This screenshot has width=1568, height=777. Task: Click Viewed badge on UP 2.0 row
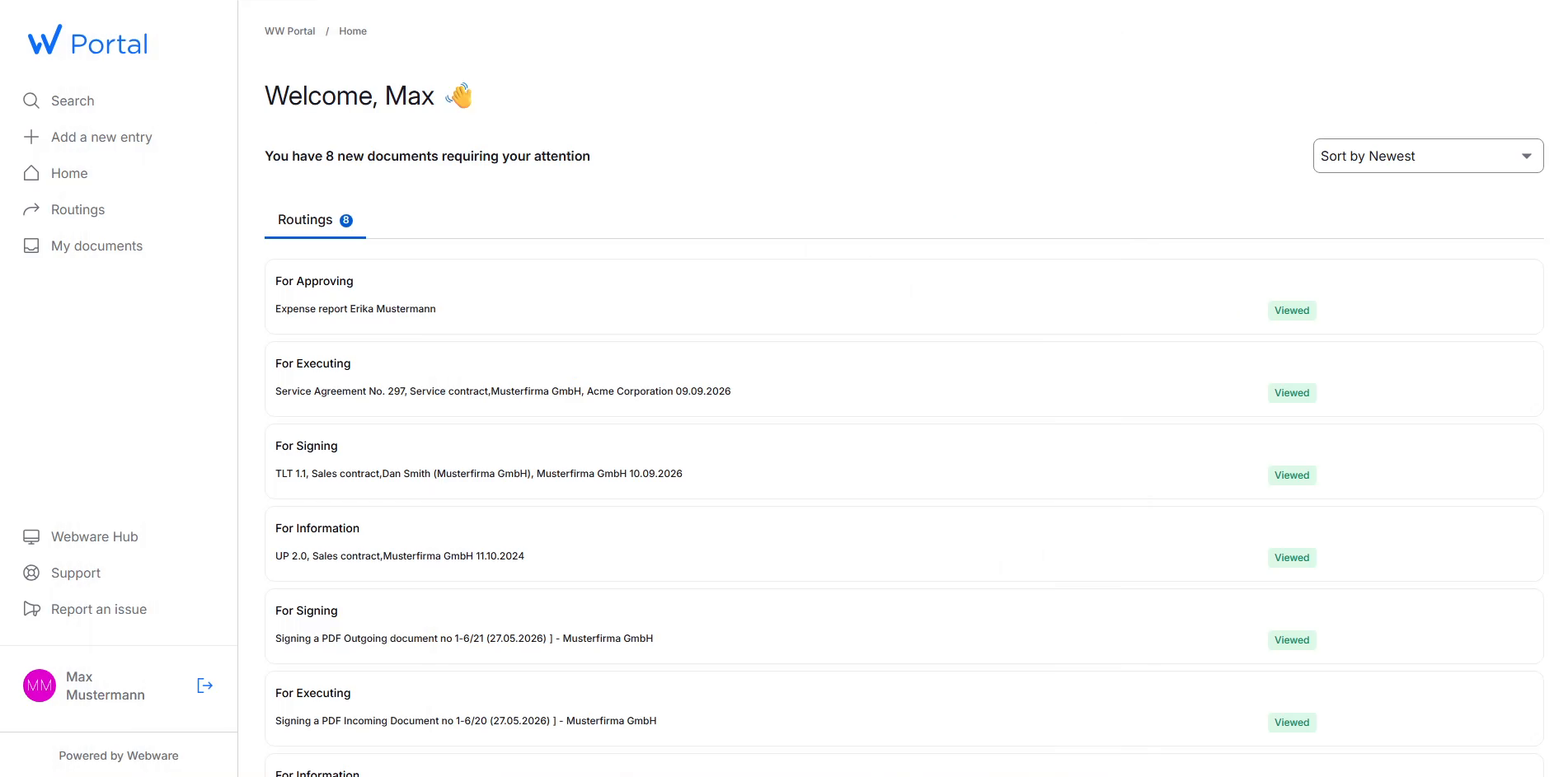[x=1292, y=558]
